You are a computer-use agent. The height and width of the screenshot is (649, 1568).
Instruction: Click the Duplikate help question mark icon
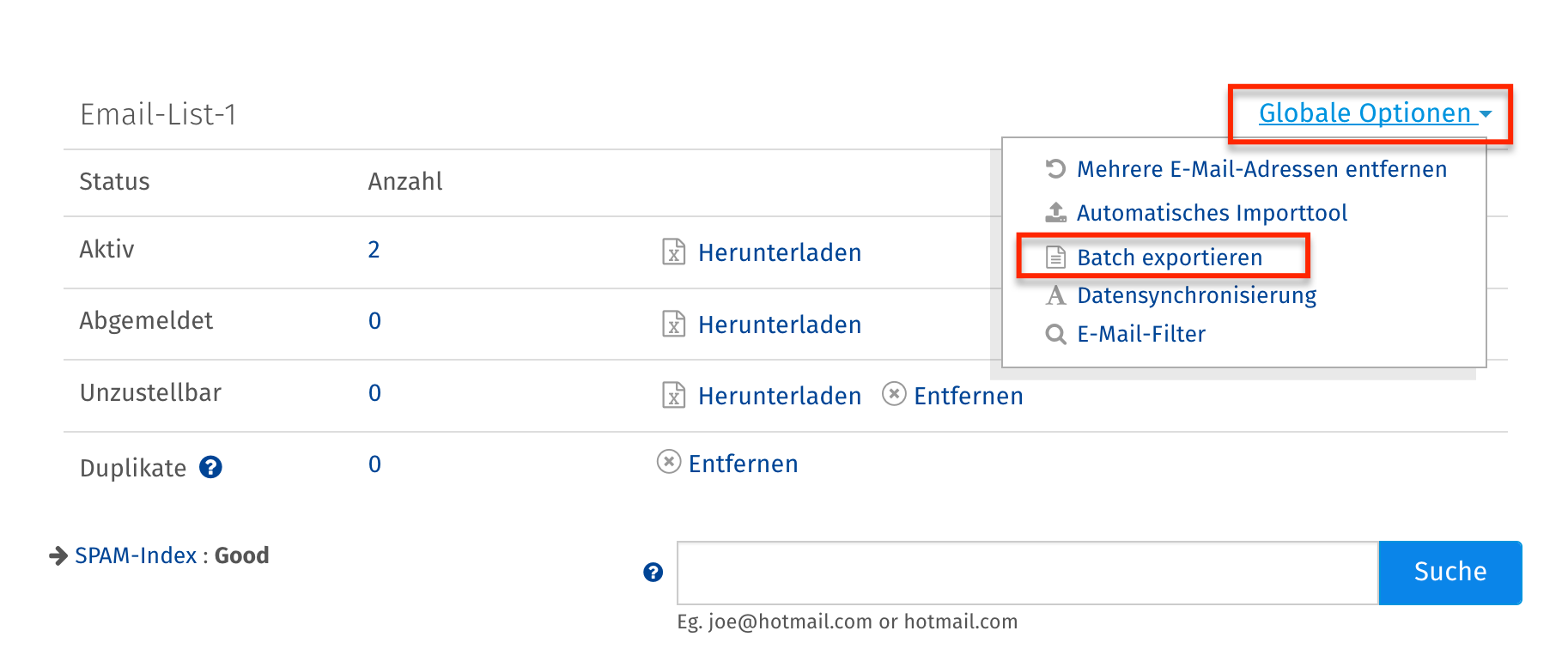pos(210,467)
